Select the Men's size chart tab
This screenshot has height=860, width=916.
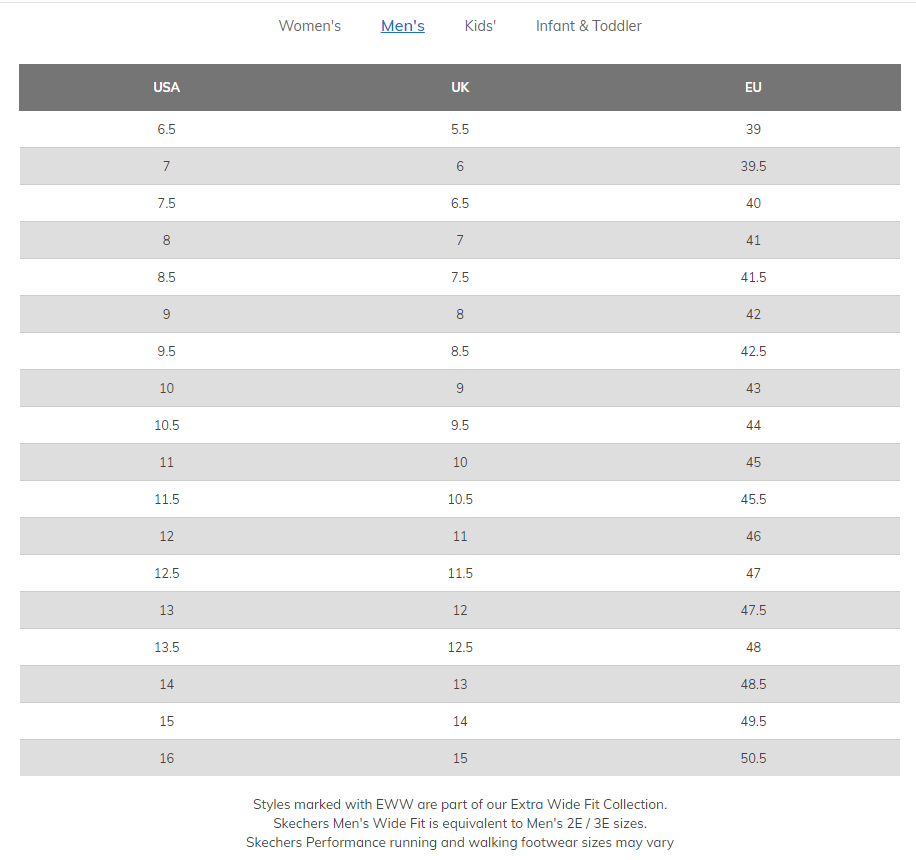pos(402,26)
